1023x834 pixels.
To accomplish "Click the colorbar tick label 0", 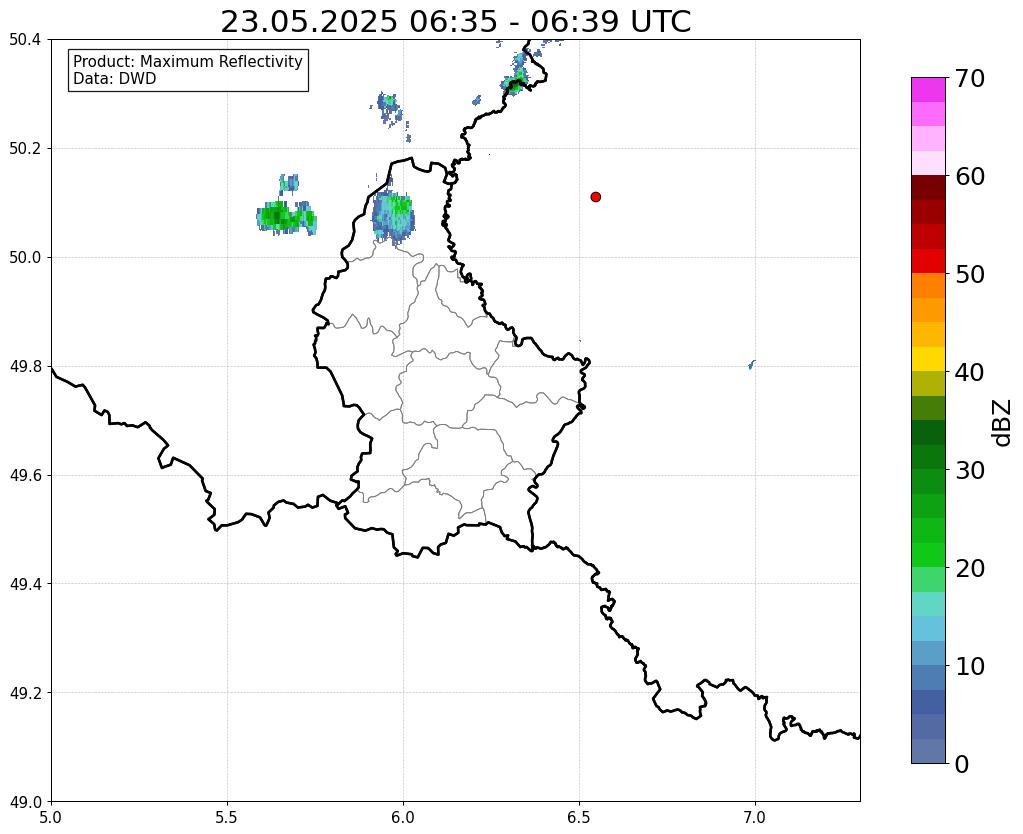I will point(962,764).
